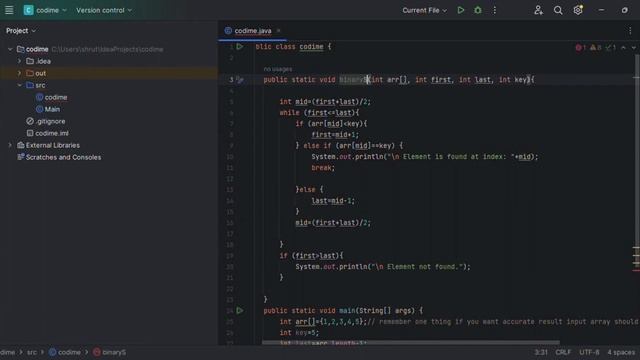Expand External Libraries node
This screenshot has width=640, height=360.
point(10,145)
